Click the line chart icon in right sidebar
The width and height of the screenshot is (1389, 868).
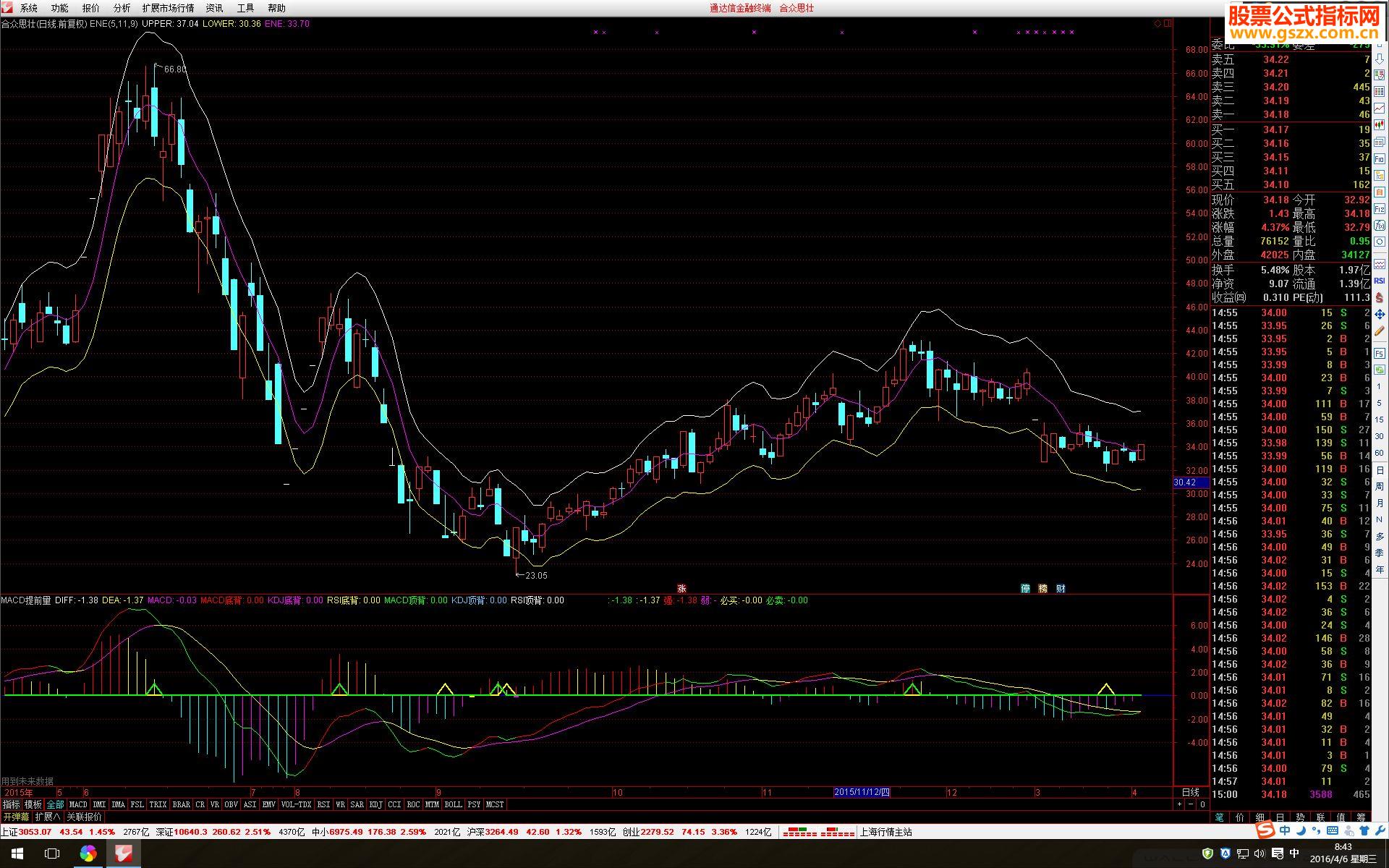[1380, 108]
